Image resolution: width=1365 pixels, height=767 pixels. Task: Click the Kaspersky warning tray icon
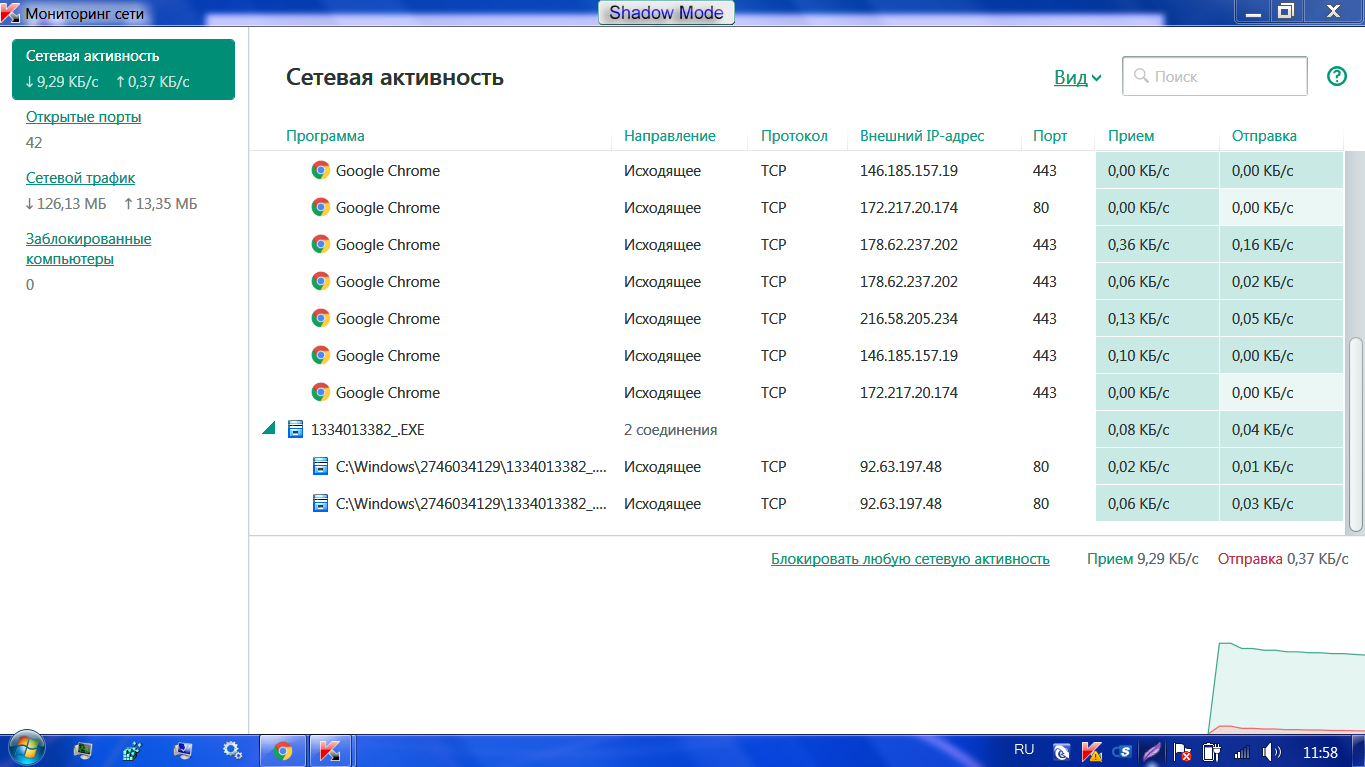(x=1093, y=751)
